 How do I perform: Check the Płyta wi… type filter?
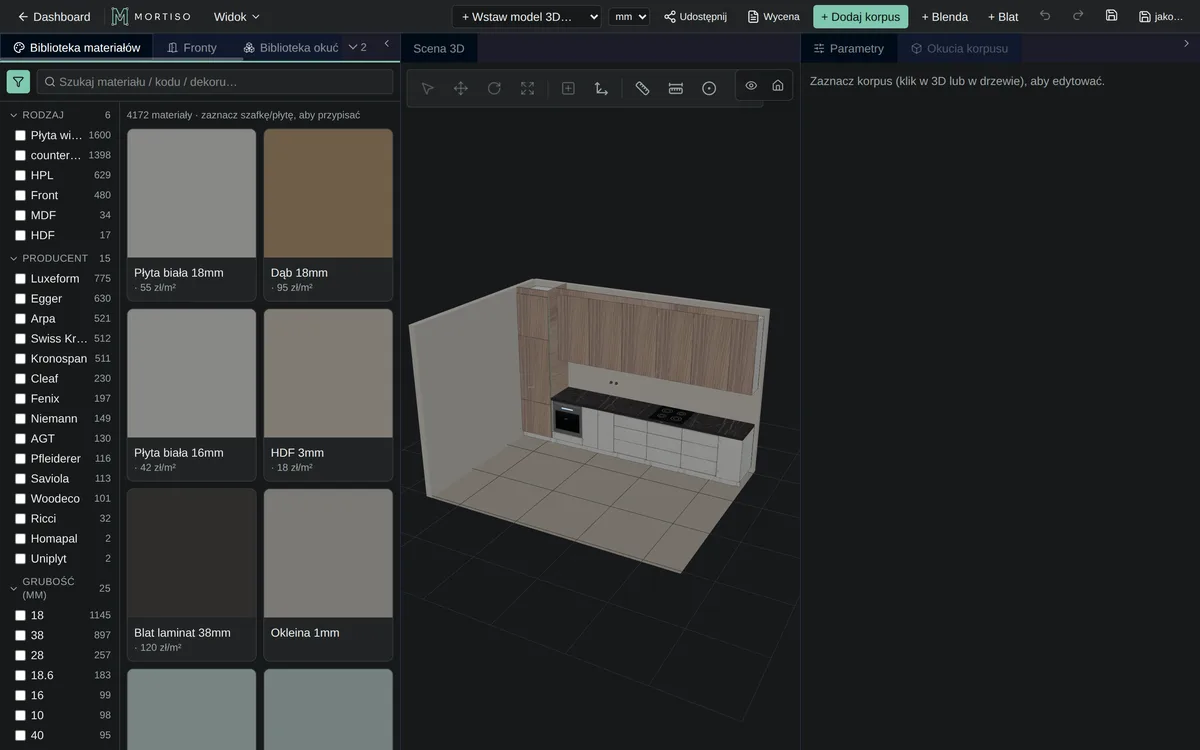20,135
